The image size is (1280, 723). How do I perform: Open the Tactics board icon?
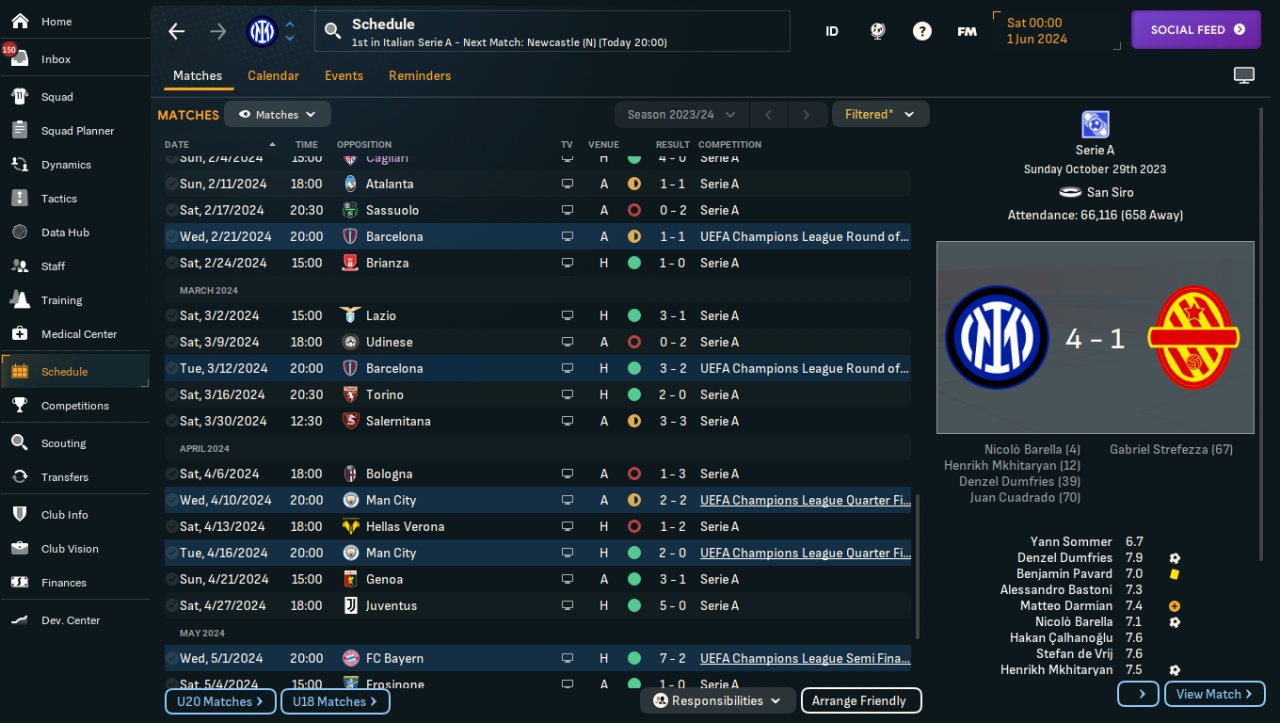point(19,198)
